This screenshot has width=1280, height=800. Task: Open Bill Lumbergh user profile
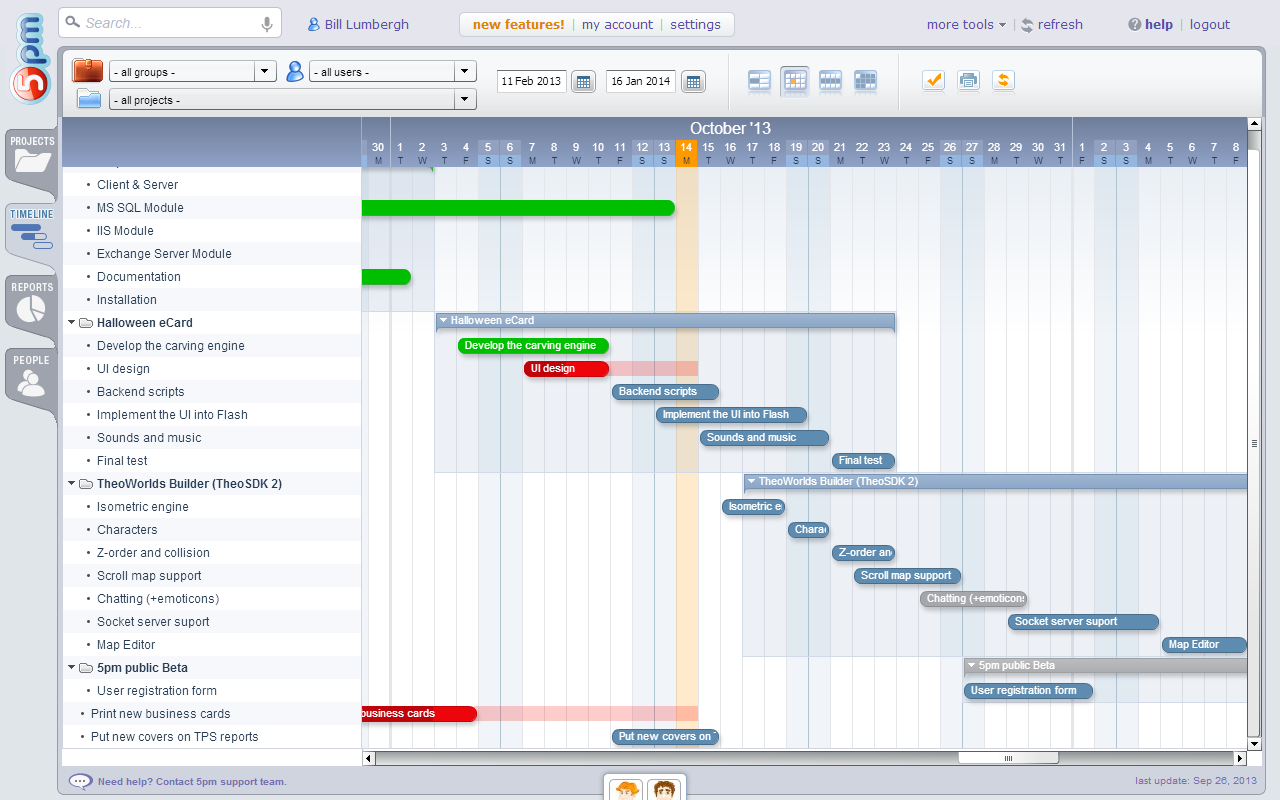[358, 24]
